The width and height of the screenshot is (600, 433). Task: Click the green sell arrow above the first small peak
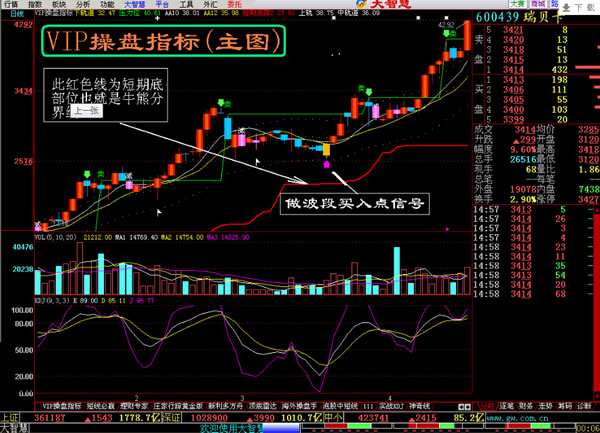[87, 174]
